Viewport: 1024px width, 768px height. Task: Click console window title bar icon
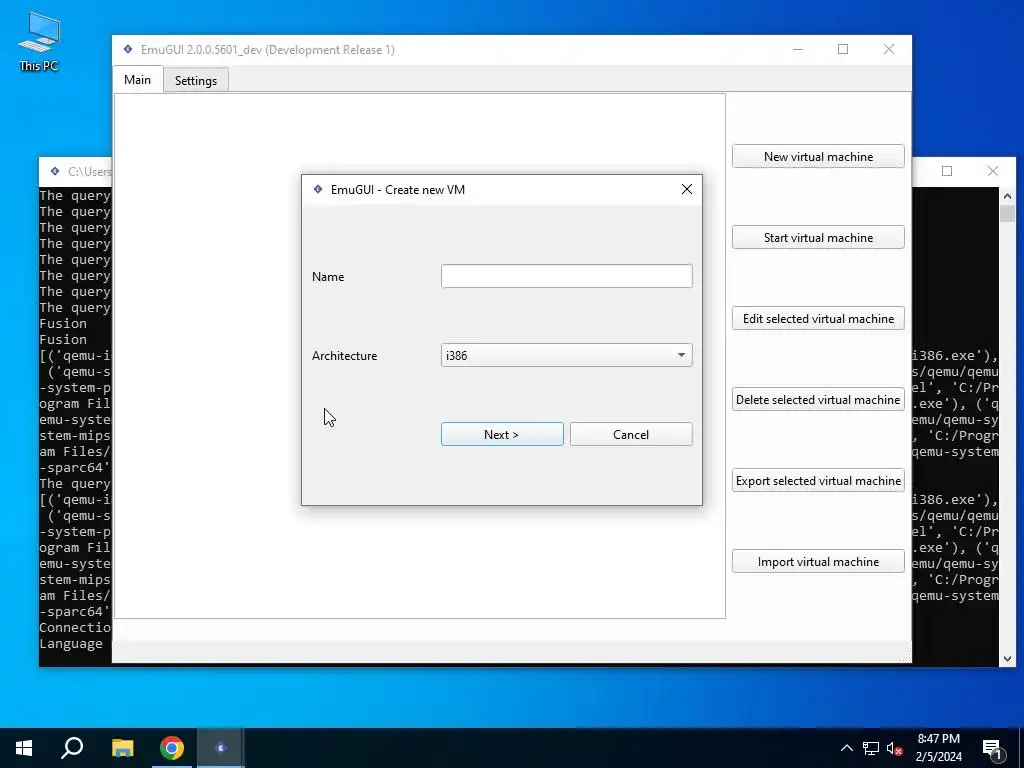click(55, 171)
